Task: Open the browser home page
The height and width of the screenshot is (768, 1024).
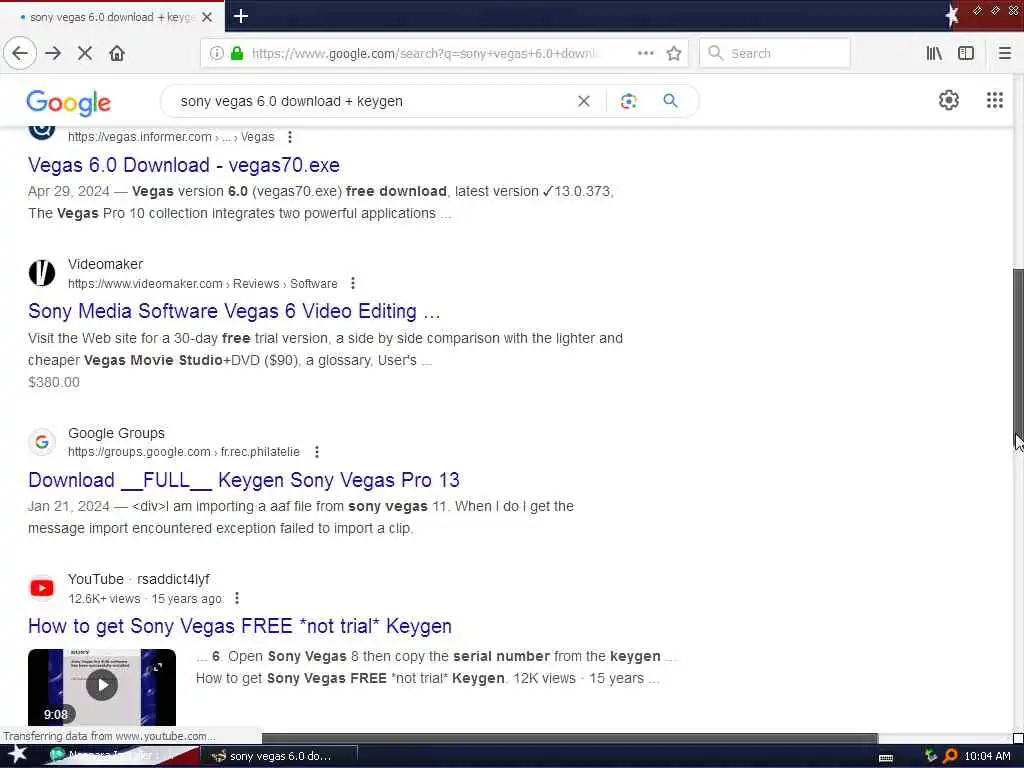Action: point(117,53)
